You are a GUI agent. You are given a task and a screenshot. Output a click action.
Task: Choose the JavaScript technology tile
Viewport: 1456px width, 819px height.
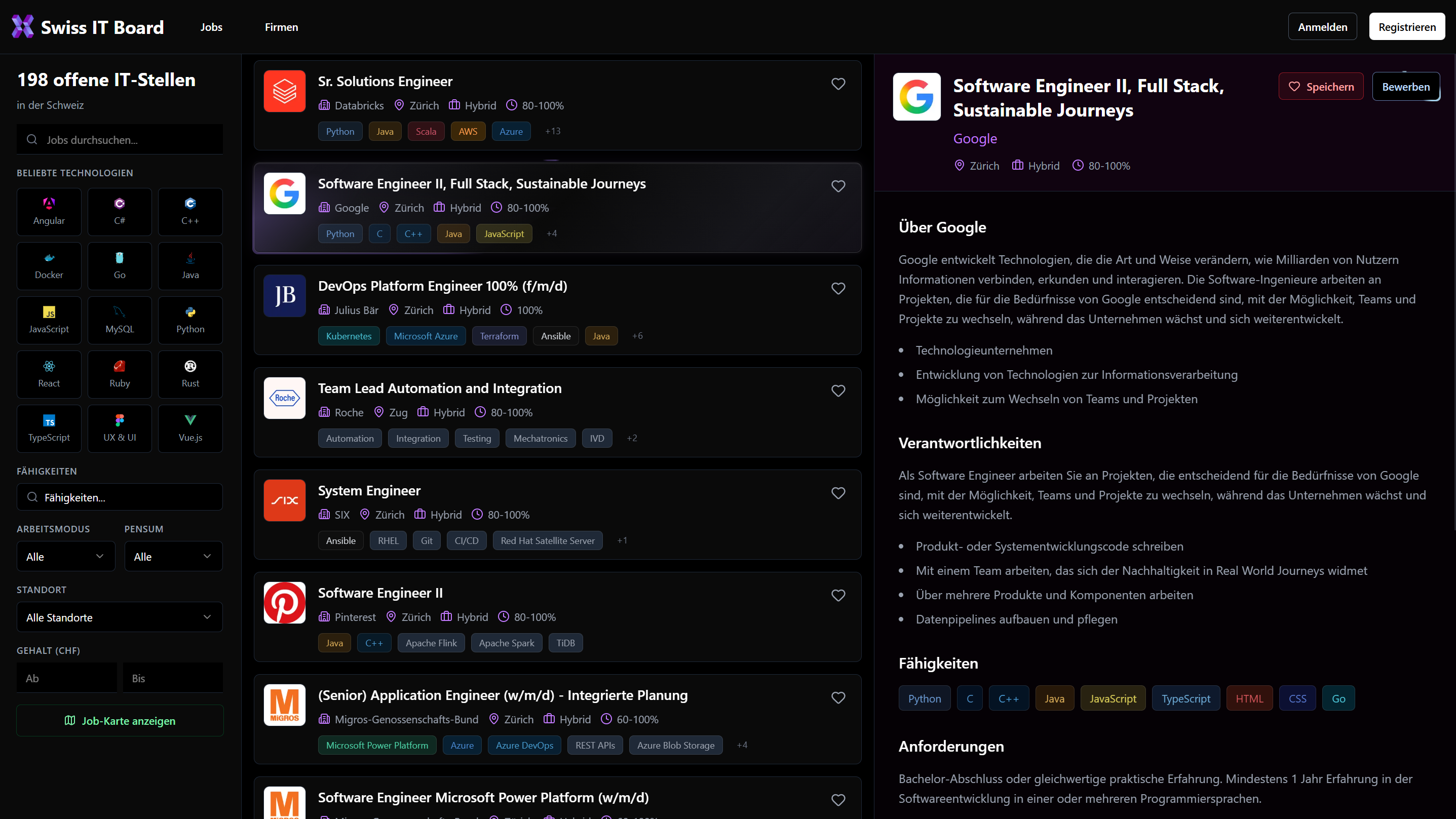click(x=49, y=320)
